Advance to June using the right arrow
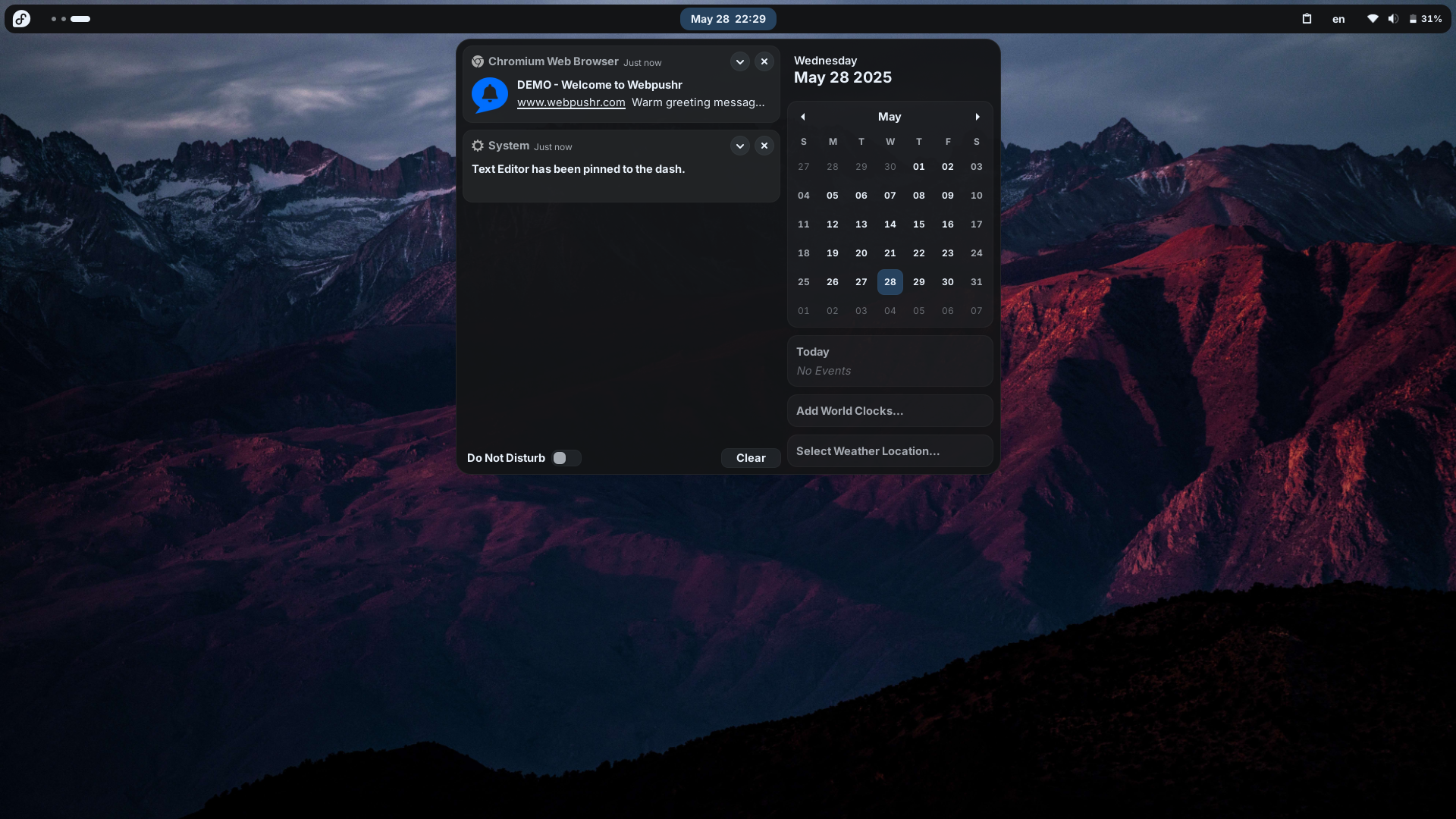This screenshot has width=1456, height=819. [977, 116]
